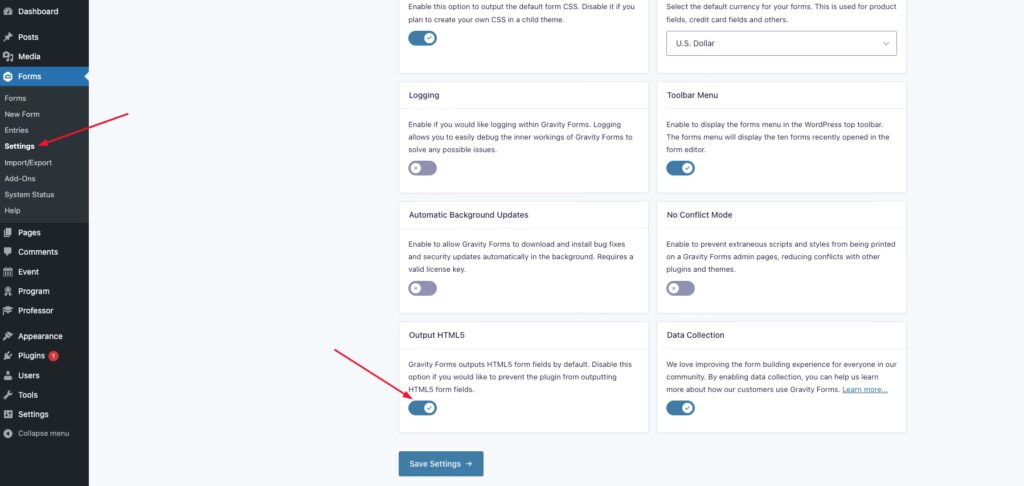This screenshot has height=486, width=1024.
Task: Click the Dashboard gauge icon
Action: [x=8, y=11]
